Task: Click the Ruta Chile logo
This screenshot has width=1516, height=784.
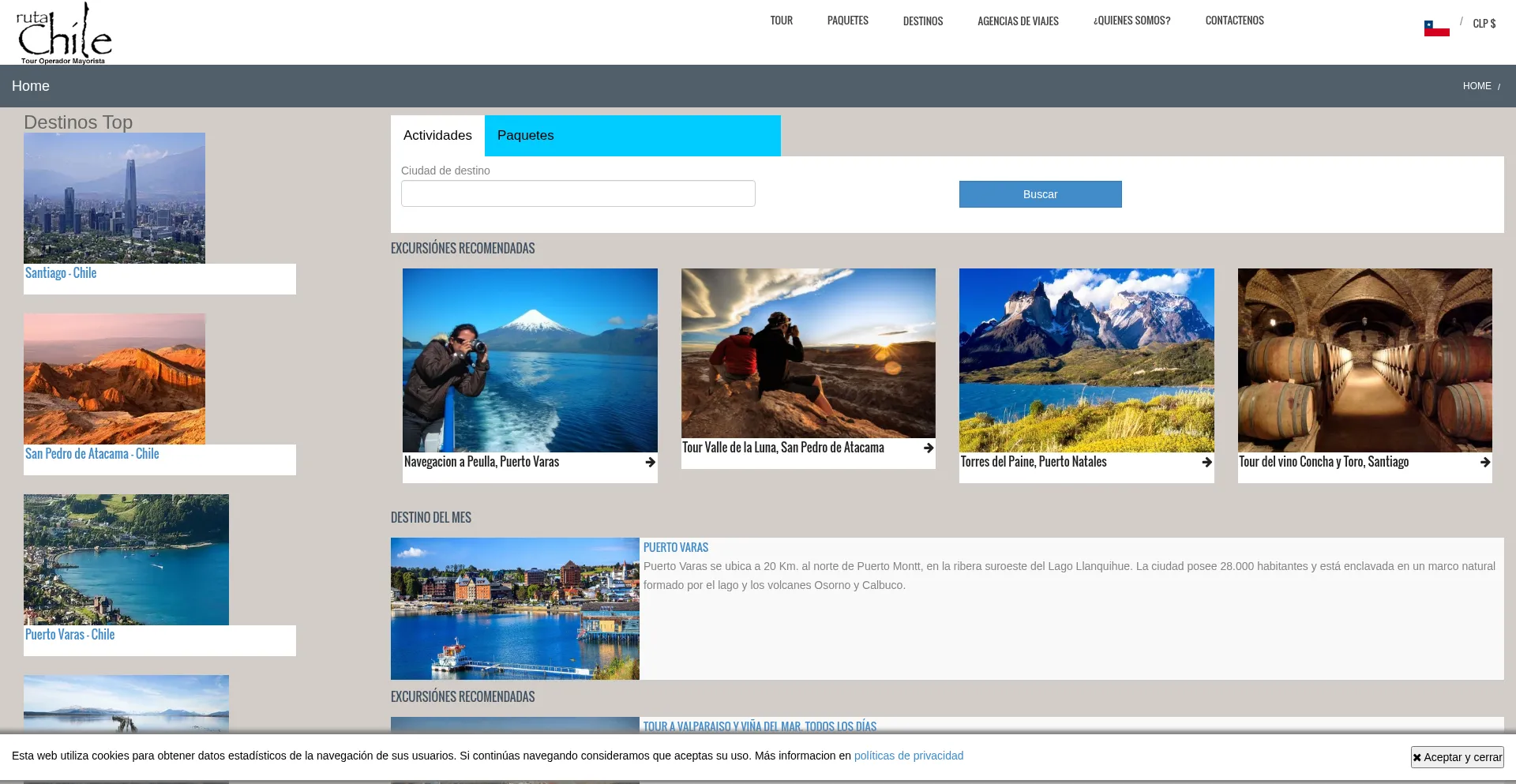Action: pyautogui.click(x=64, y=33)
